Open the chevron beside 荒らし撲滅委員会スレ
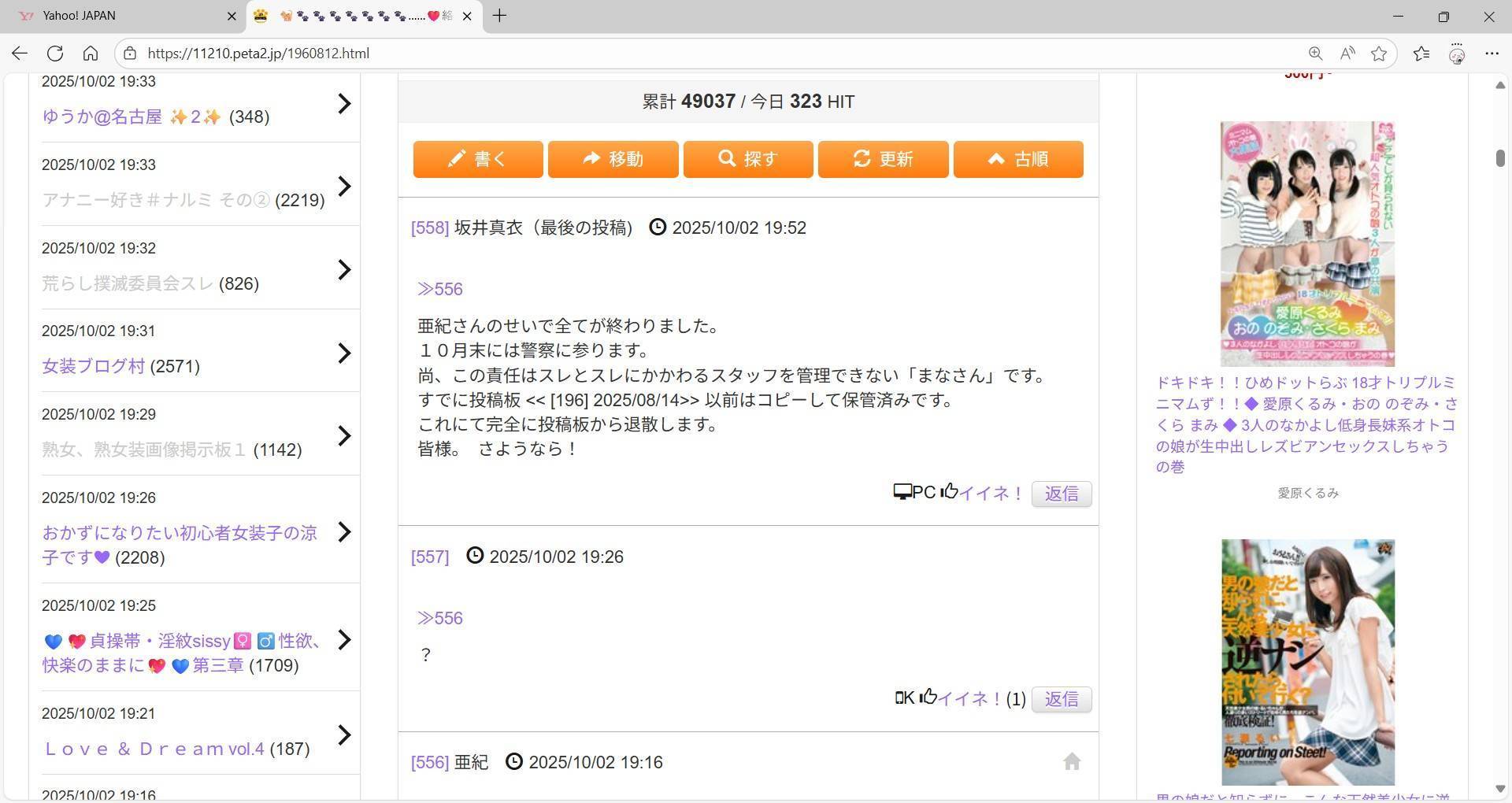The width and height of the screenshot is (1512, 803). (x=344, y=270)
